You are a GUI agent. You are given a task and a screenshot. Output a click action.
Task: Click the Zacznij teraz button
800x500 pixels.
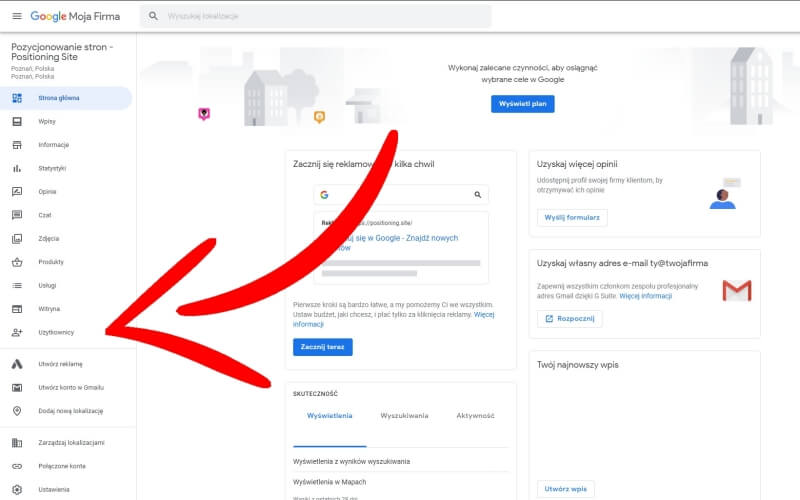(x=322, y=347)
